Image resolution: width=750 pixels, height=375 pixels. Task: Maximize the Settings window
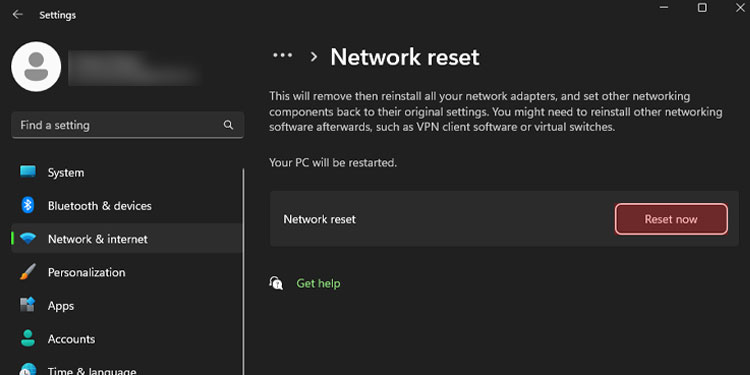(x=702, y=7)
